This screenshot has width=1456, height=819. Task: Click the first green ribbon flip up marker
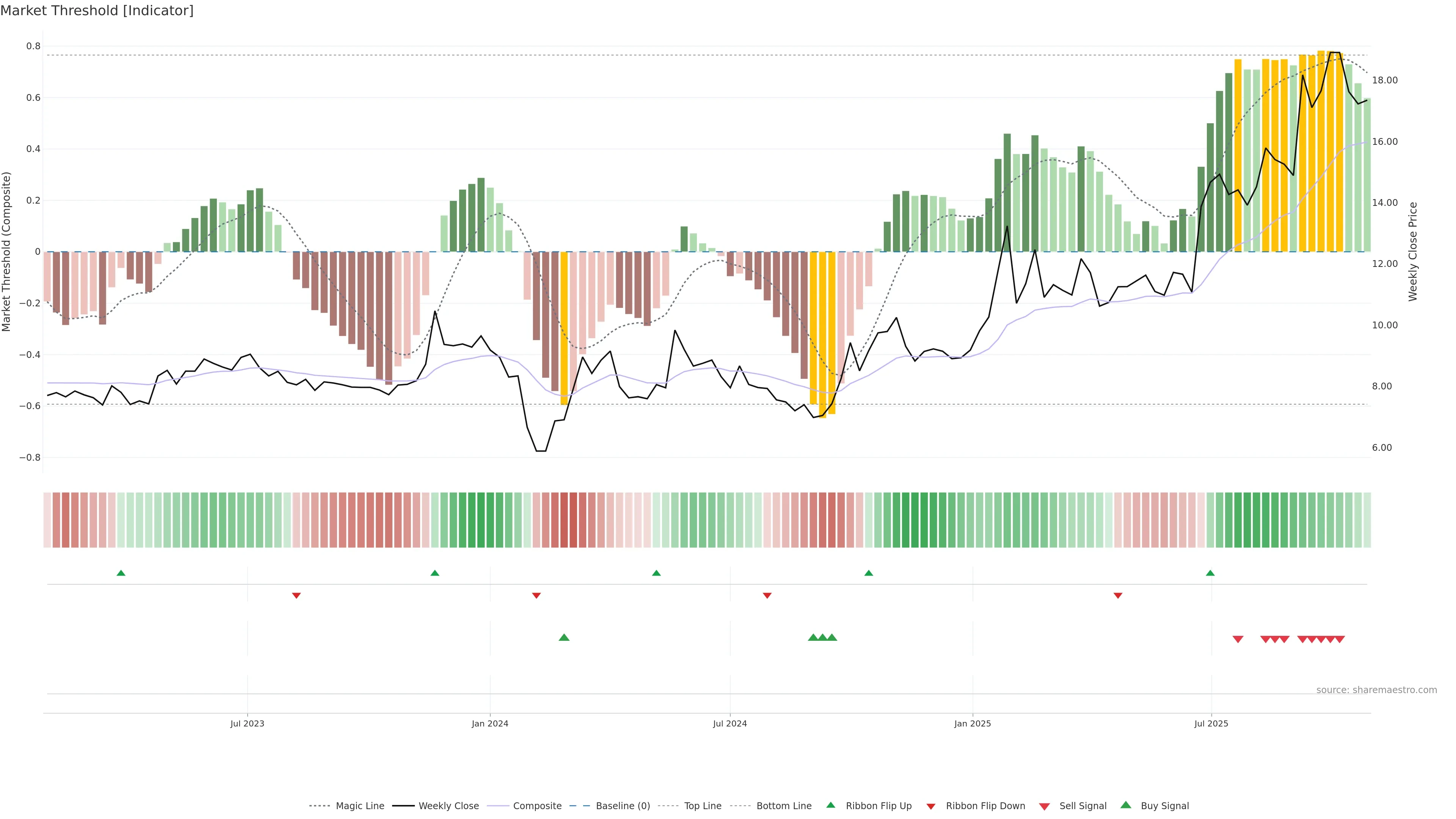coord(121,573)
